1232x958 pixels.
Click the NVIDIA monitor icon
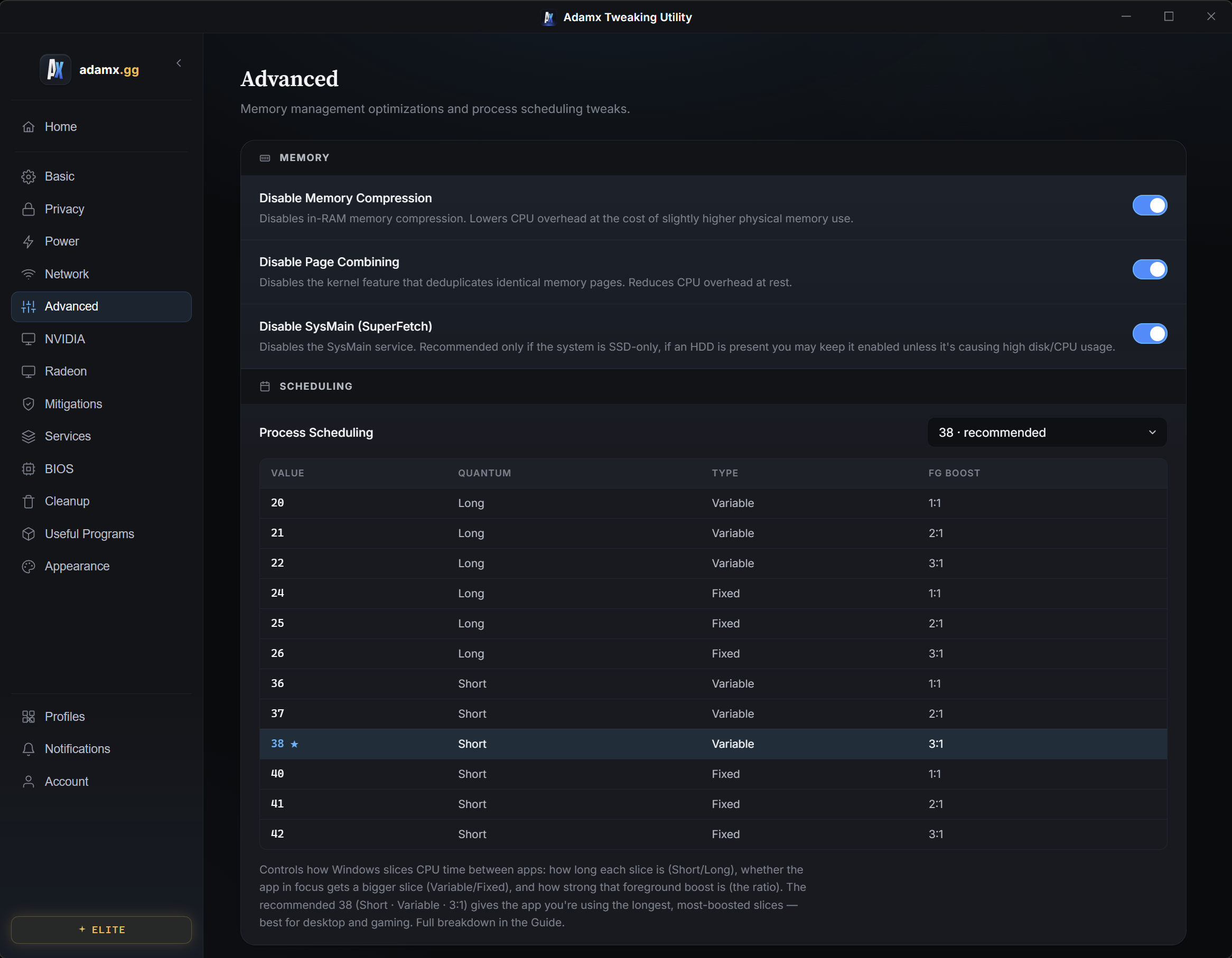point(28,339)
